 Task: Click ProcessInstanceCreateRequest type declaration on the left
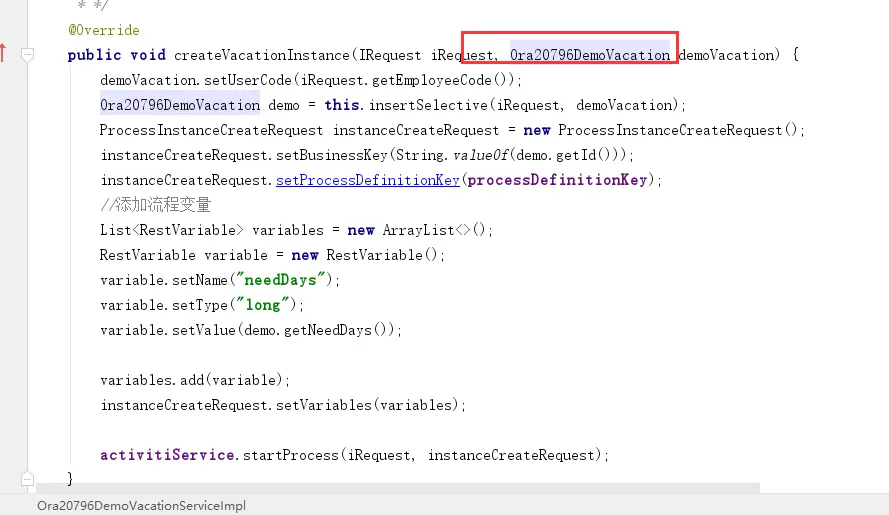pyautogui.click(x=211, y=130)
